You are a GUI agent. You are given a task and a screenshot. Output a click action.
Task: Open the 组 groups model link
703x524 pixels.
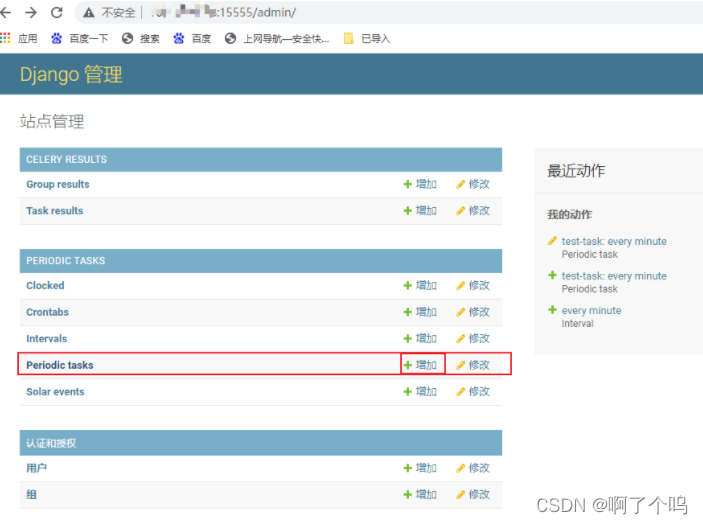pyautogui.click(x=31, y=495)
